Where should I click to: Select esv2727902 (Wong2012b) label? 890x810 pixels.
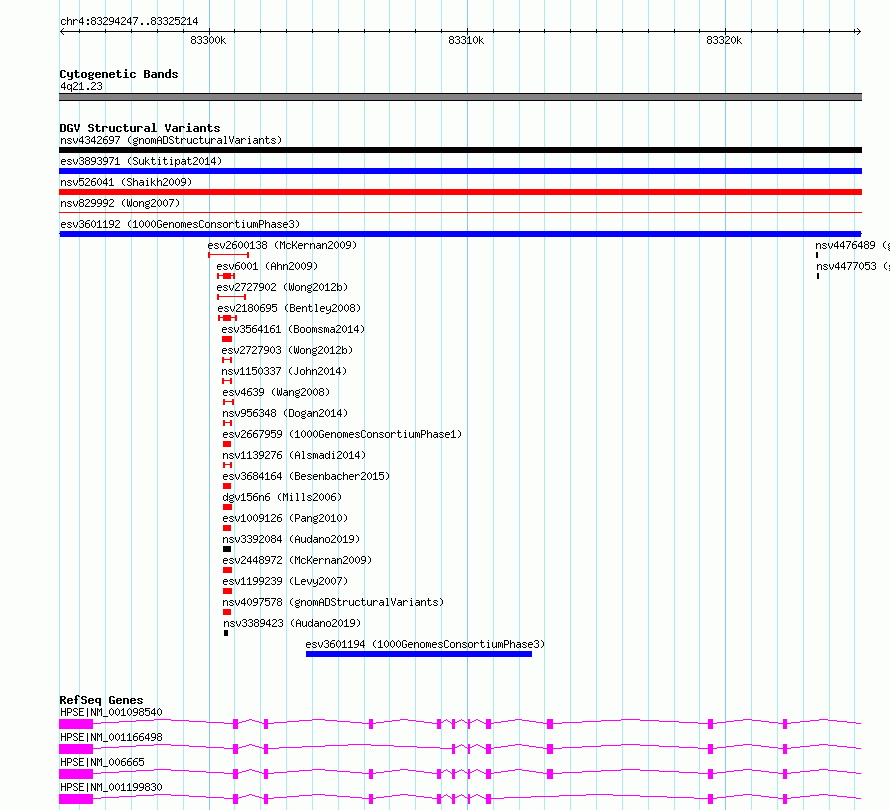coord(282,287)
